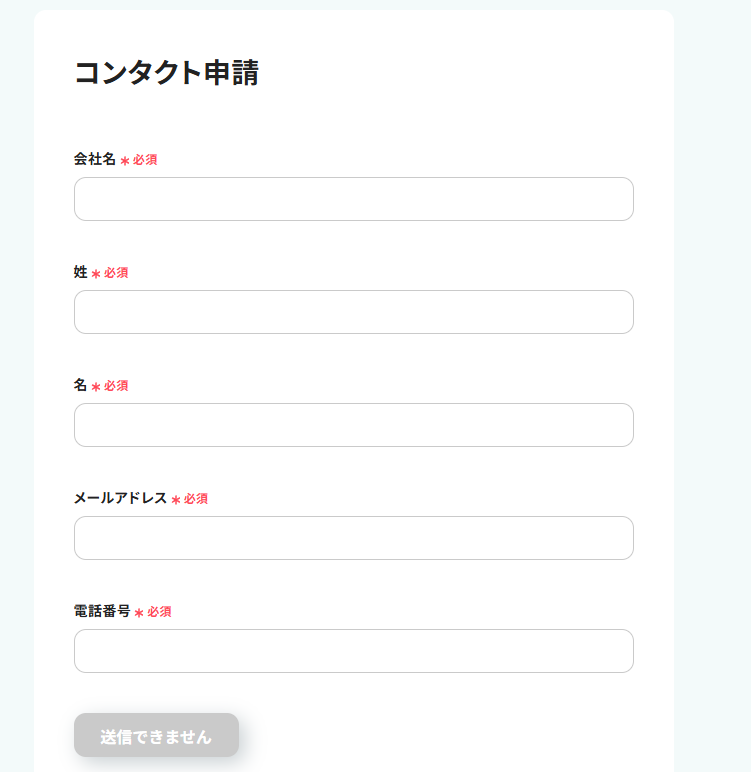
Task: Focus the 電話番号 input box
Action: click(353, 651)
